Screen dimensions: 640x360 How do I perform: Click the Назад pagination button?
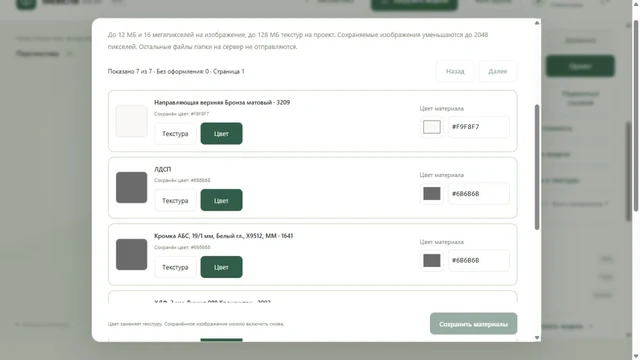coord(455,71)
